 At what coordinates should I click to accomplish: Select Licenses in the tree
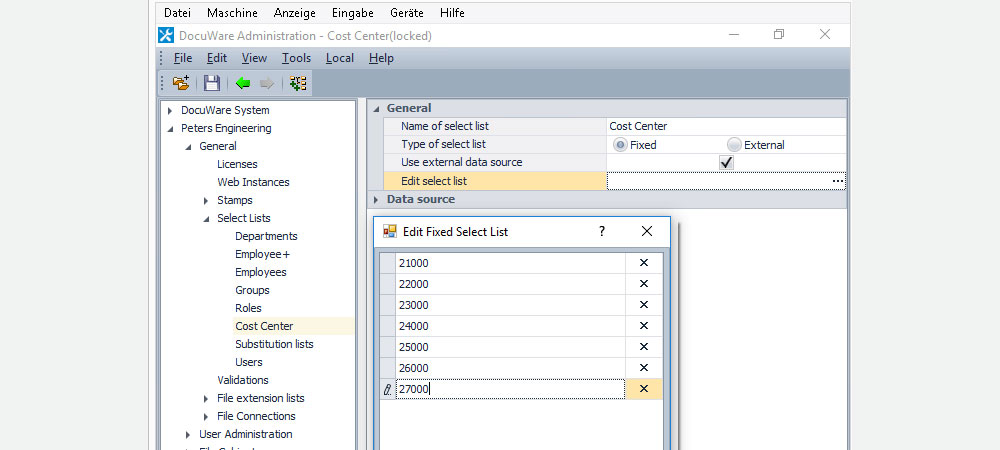coord(237,164)
